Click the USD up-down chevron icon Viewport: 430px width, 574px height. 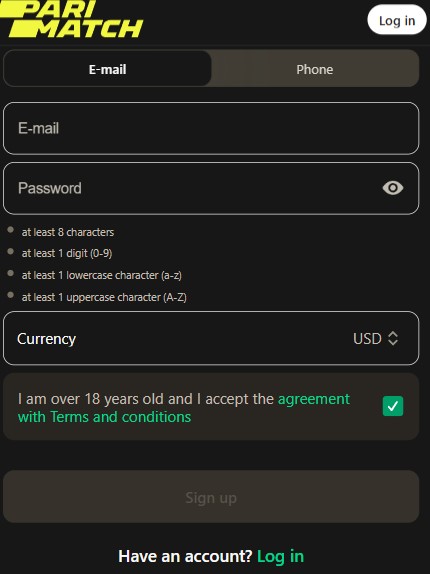point(393,338)
